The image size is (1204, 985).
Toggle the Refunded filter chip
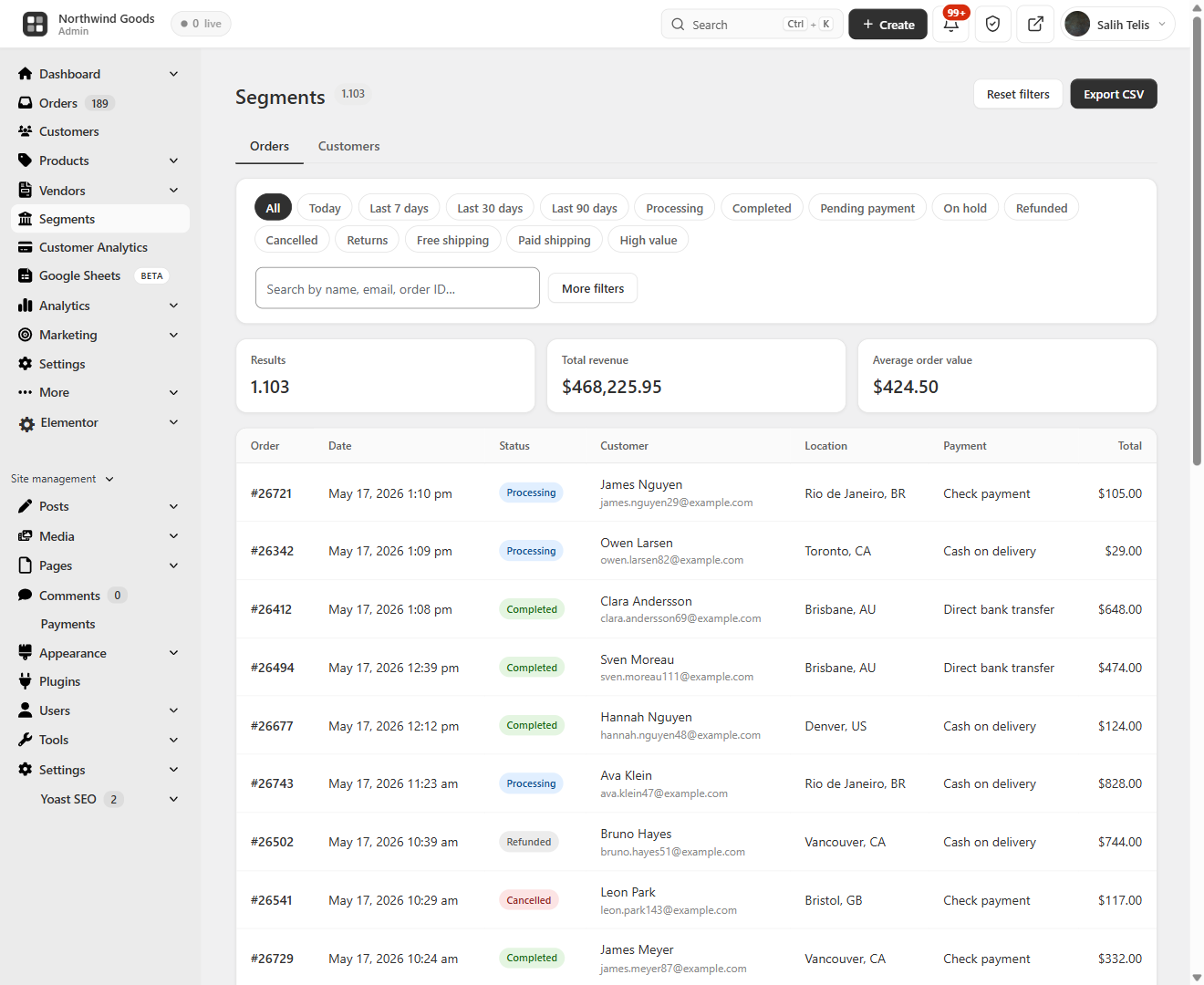(1042, 208)
